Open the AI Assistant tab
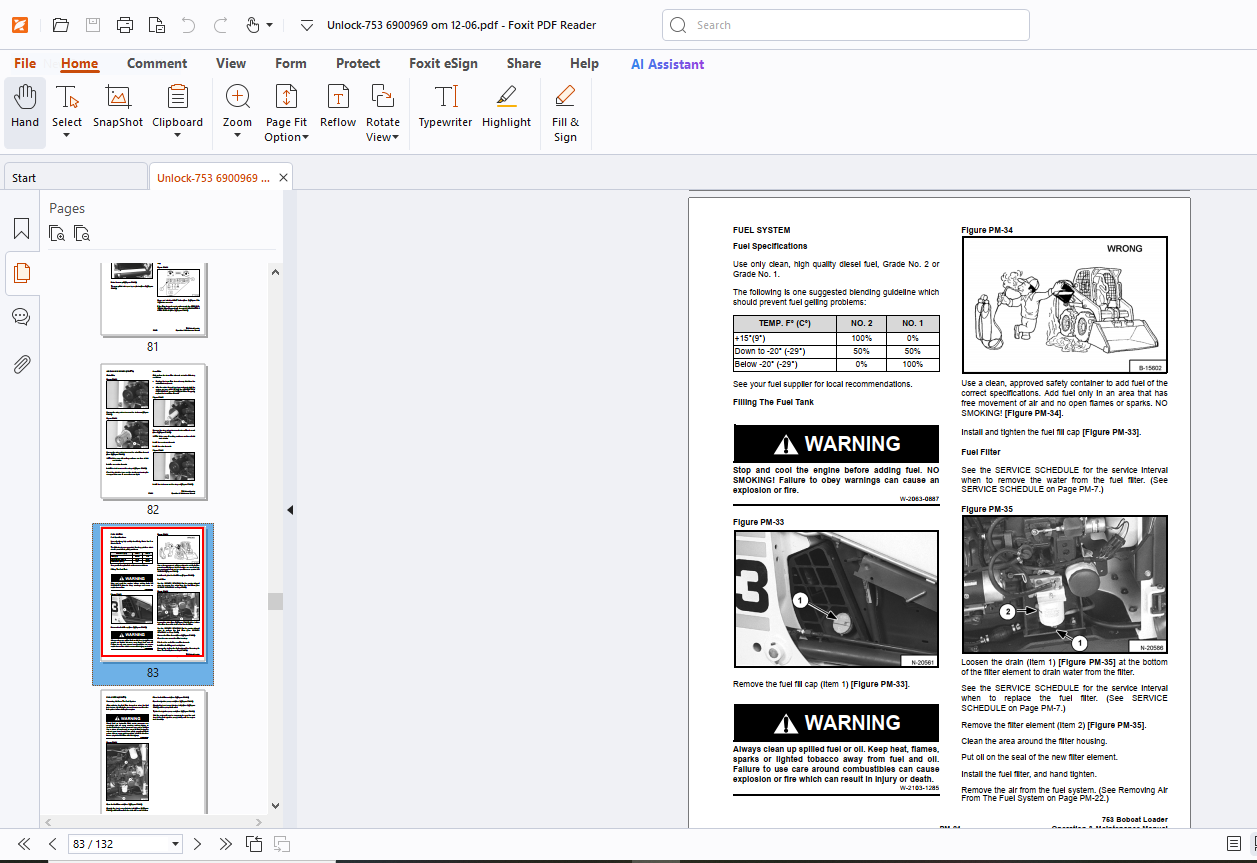The image size is (1257, 863). [667, 63]
